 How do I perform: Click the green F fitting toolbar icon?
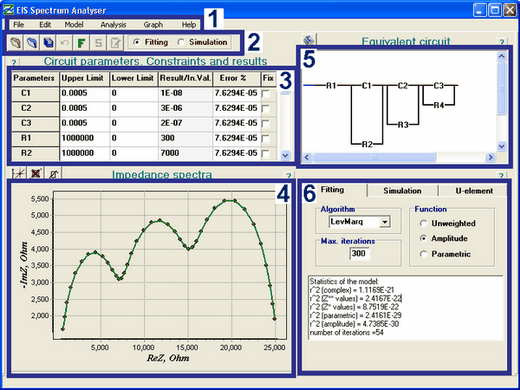tap(81, 43)
